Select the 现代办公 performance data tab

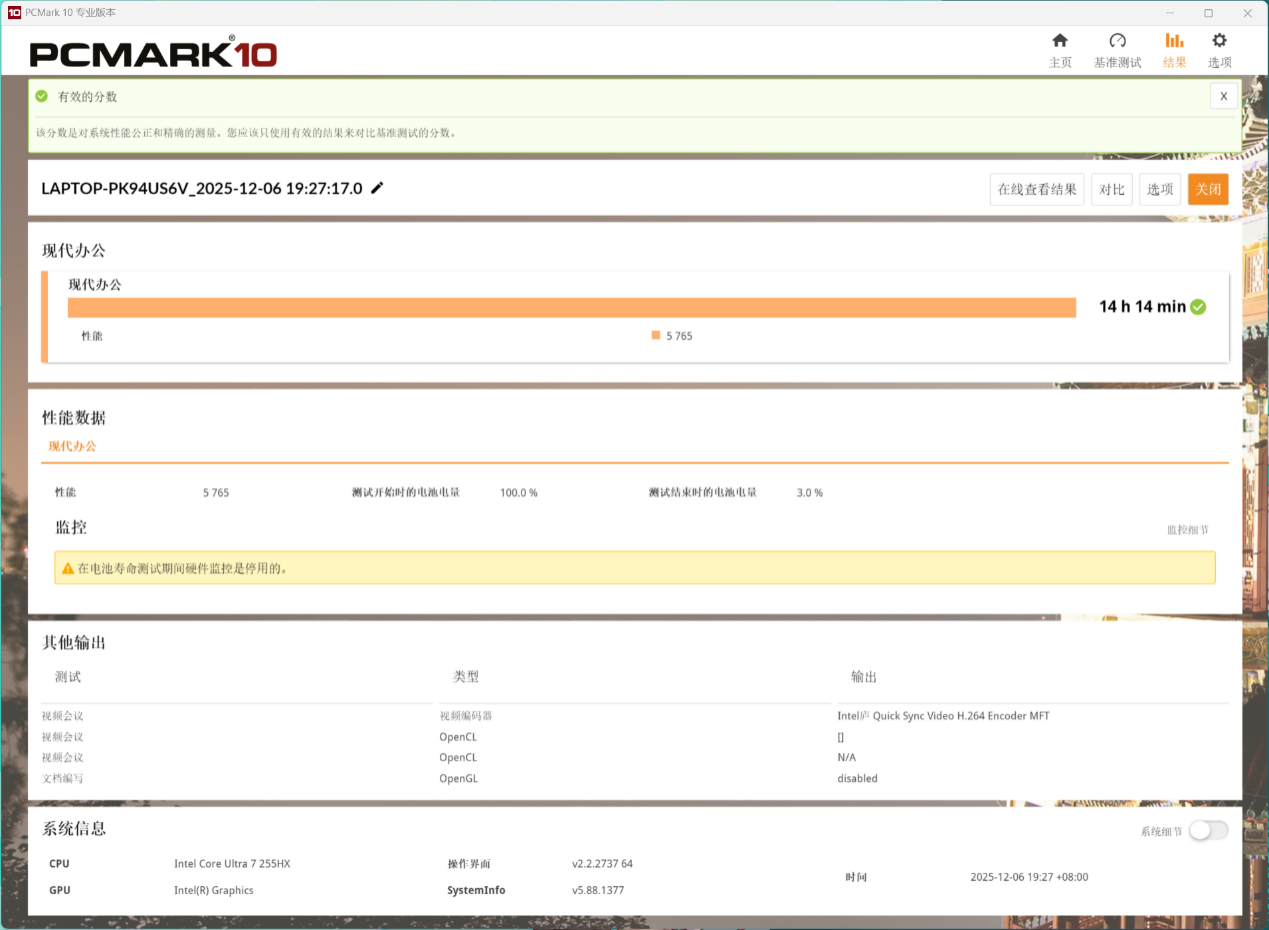point(73,446)
